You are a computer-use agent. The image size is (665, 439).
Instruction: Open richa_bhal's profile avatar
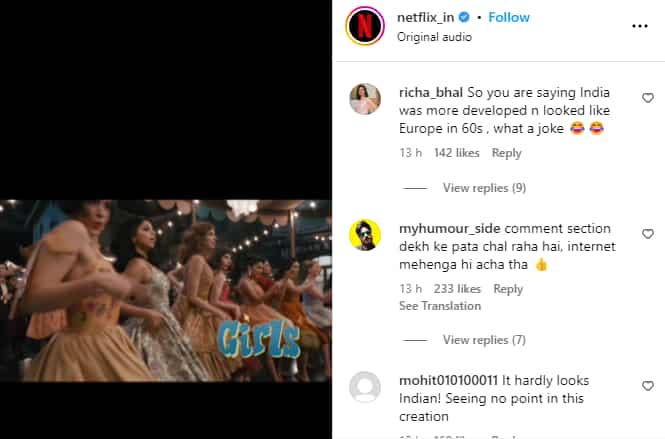pos(365,99)
